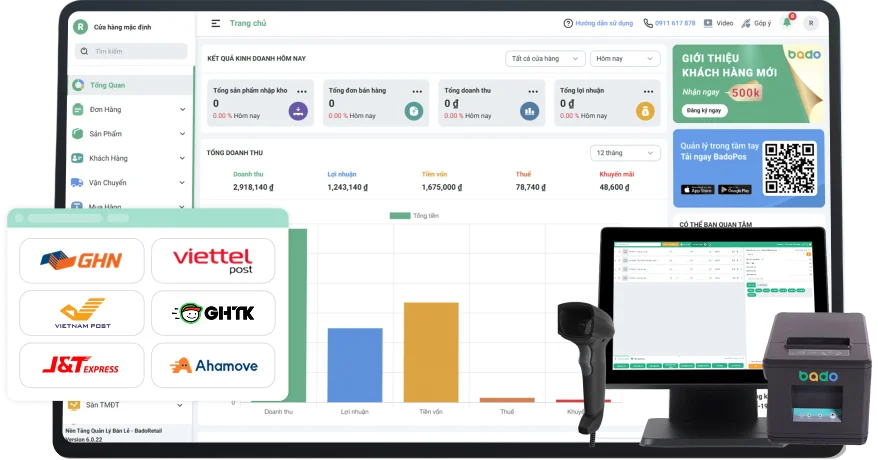This screenshot has width=878, height=460.
Task: Click the Vietnam Post logo
Action: (82, 313)
